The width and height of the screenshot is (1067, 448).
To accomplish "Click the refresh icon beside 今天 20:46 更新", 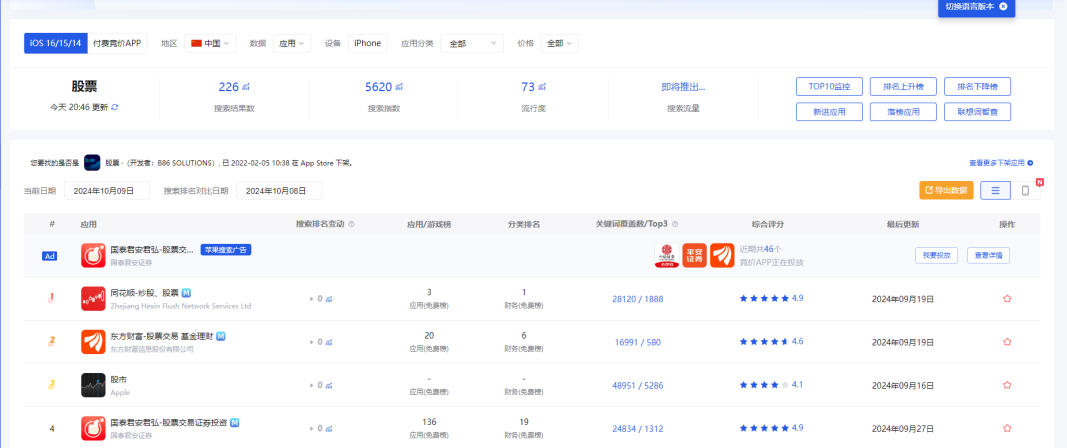I will (x=115, y=107).
